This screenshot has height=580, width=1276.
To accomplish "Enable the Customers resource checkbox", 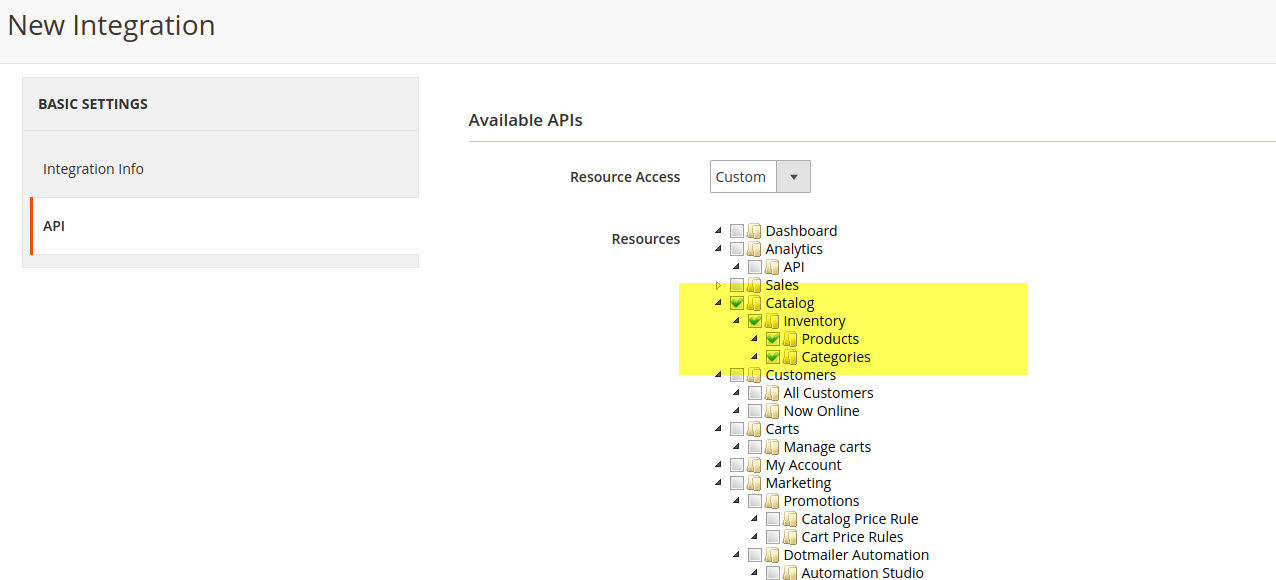I will [x=736, y=374].
